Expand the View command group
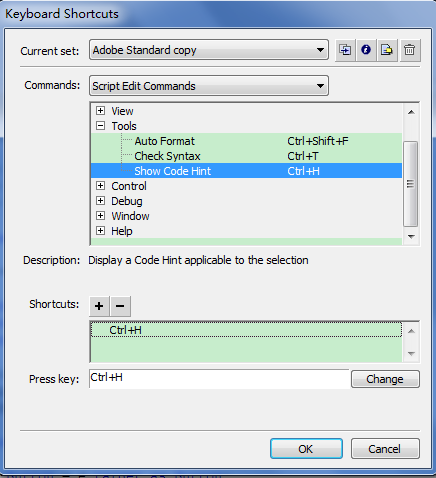 (x=100, y=110)
